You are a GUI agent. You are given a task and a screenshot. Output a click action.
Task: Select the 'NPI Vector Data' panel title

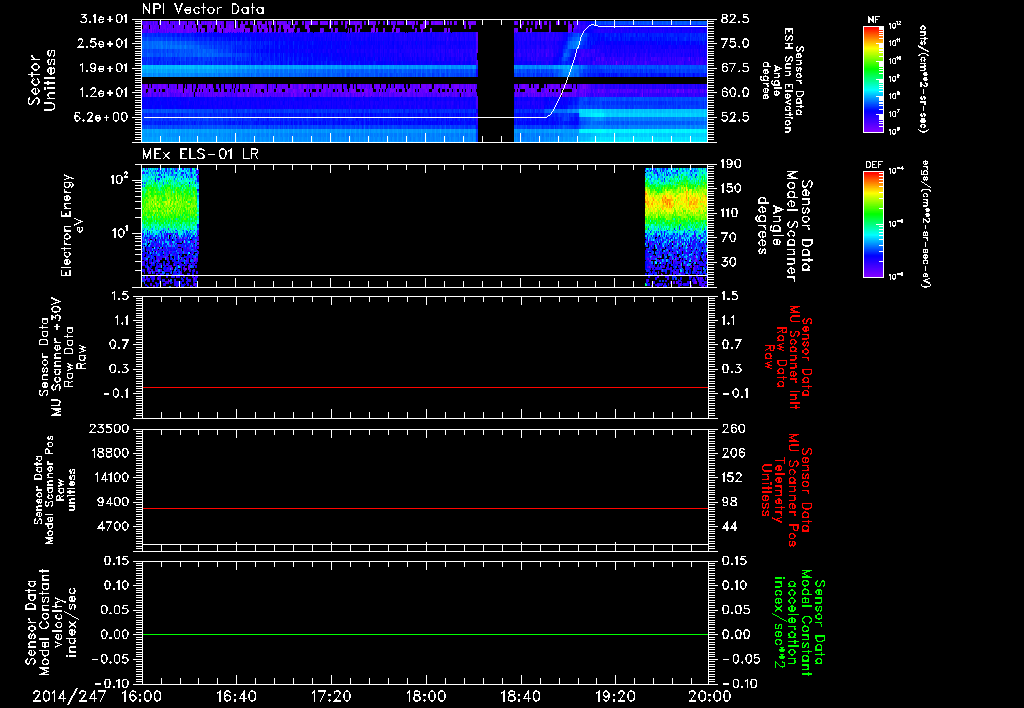click(203, 9)
